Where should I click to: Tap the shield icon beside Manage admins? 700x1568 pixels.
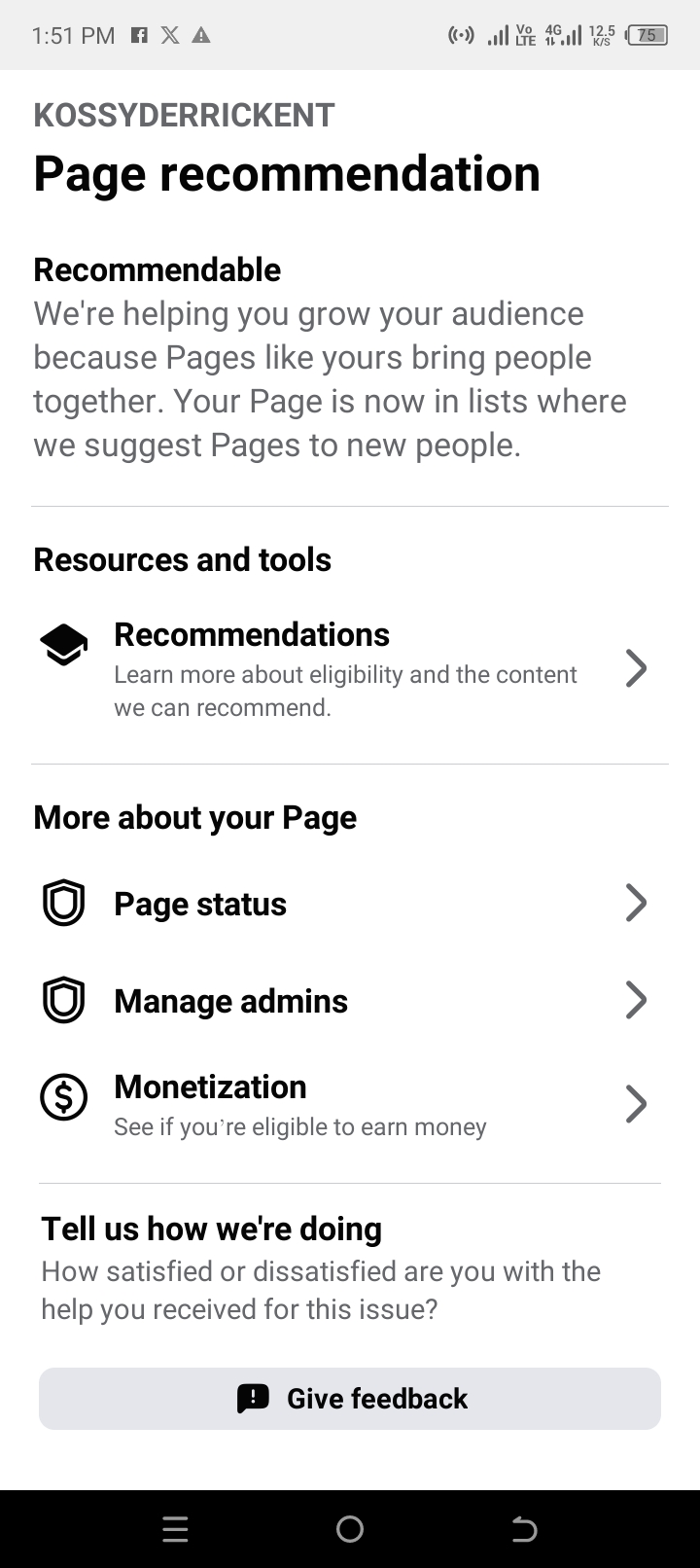point(63,1000)
